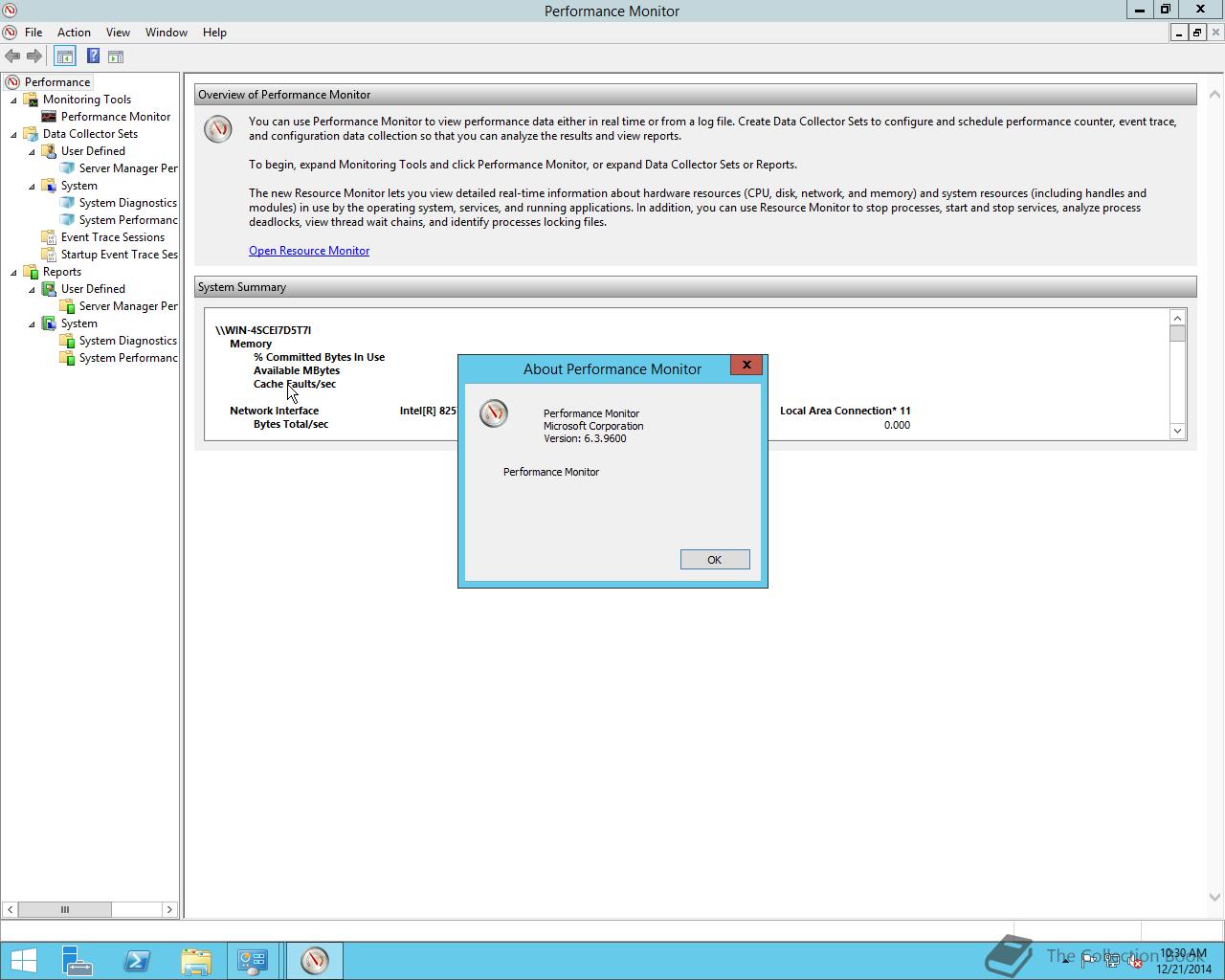Click User Defined icon under Data Collector Sets
This screenshot has width=1225, height=980.
click(x=49, y=151)
